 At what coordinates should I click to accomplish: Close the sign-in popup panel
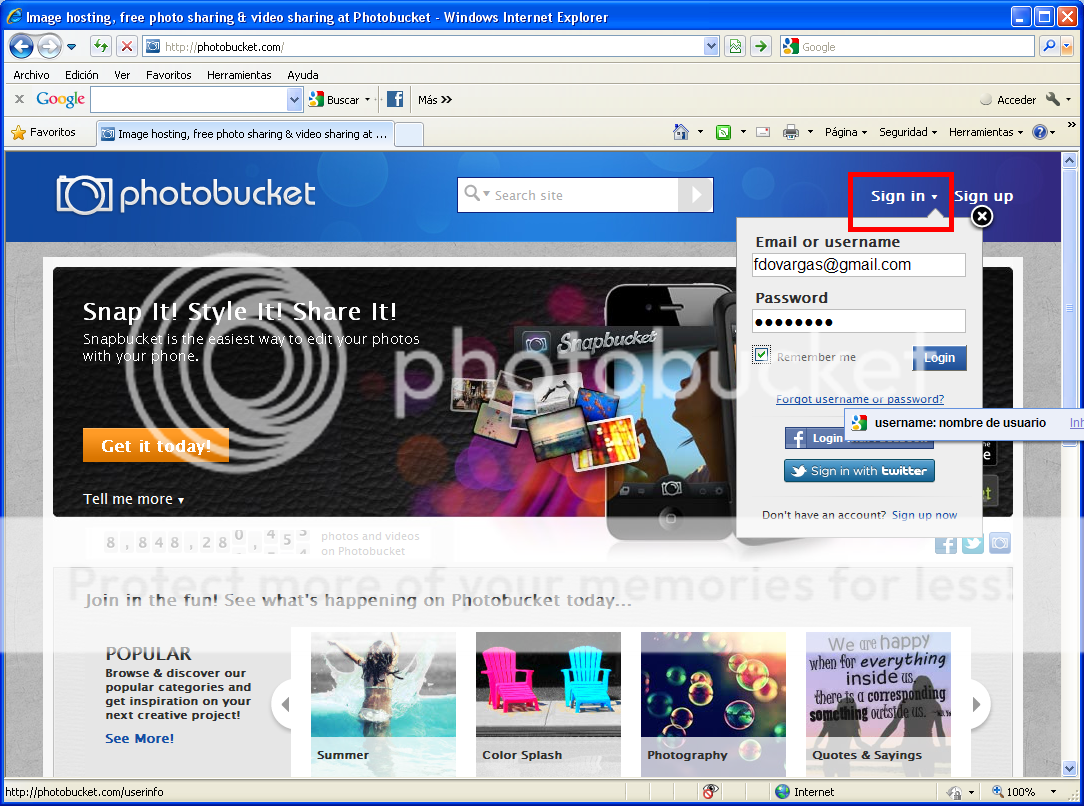pos(982,217)
